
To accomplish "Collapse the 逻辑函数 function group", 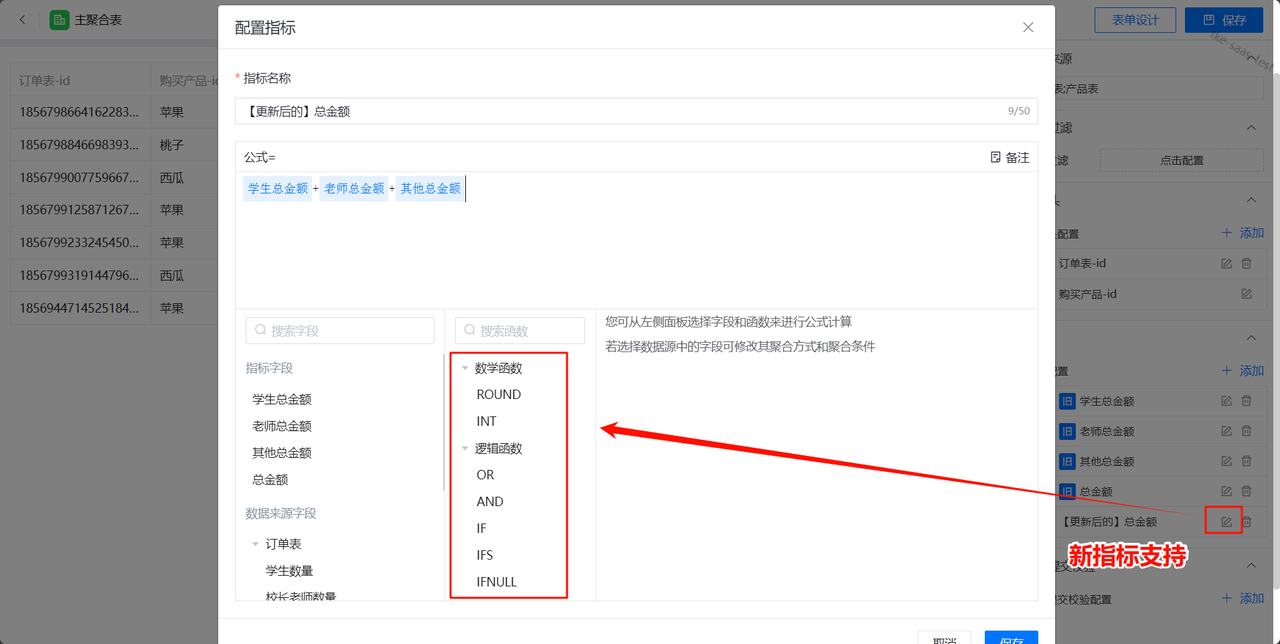I will tap(465, 449).
